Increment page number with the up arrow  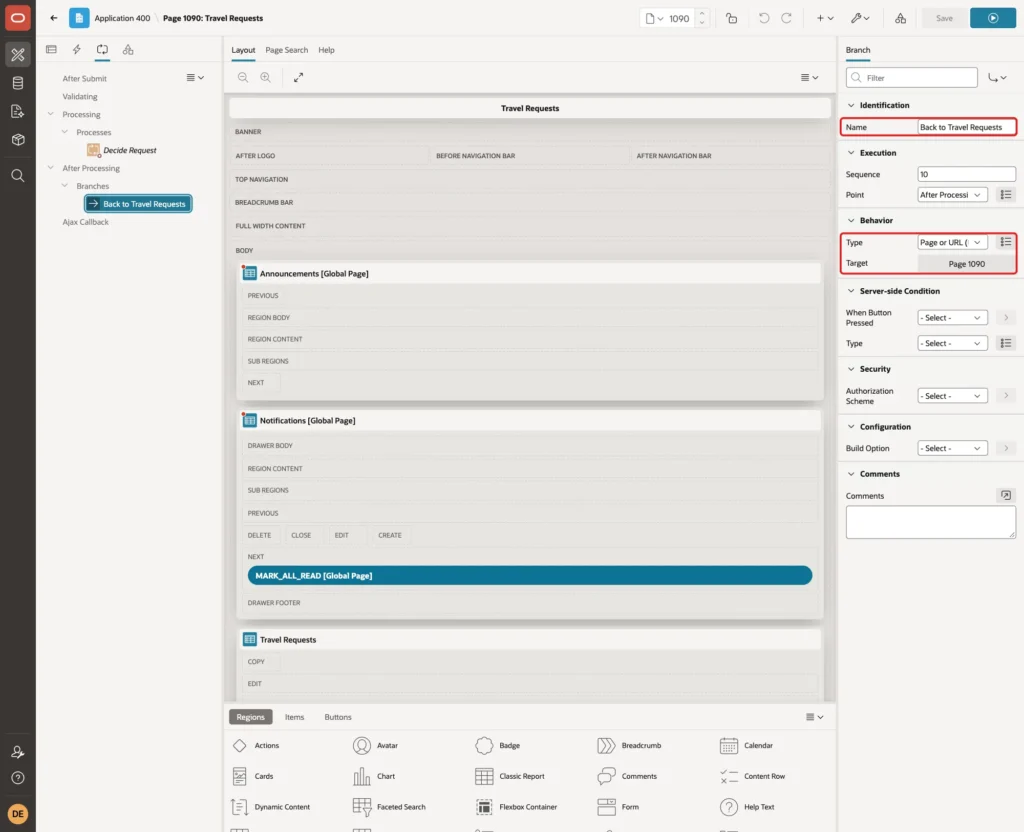(701, 14)
